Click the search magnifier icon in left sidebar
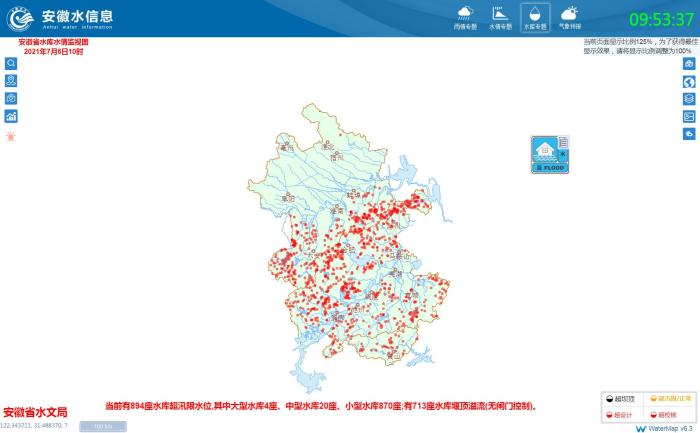The width and height of the screenshot is (700, 433). [x=11, y=63]
